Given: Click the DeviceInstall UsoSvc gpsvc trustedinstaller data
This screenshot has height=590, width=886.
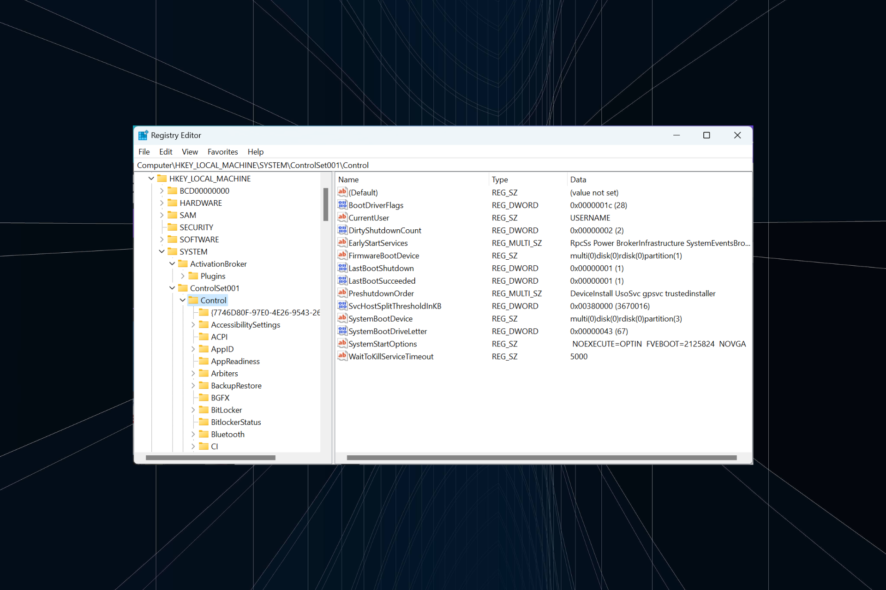Looking at the screenshot, I should click(642, 293).
